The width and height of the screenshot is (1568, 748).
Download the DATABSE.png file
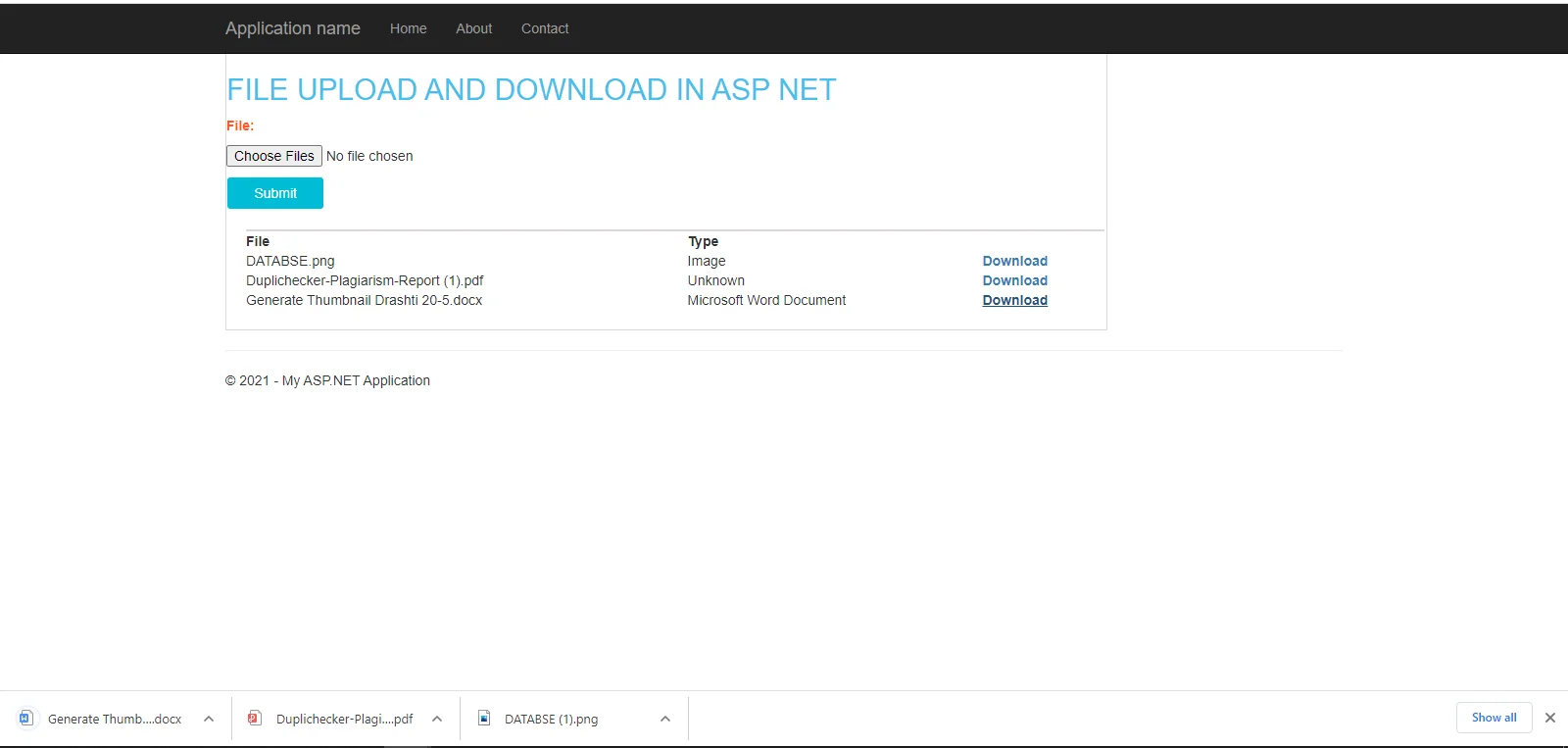[1015, 261]
